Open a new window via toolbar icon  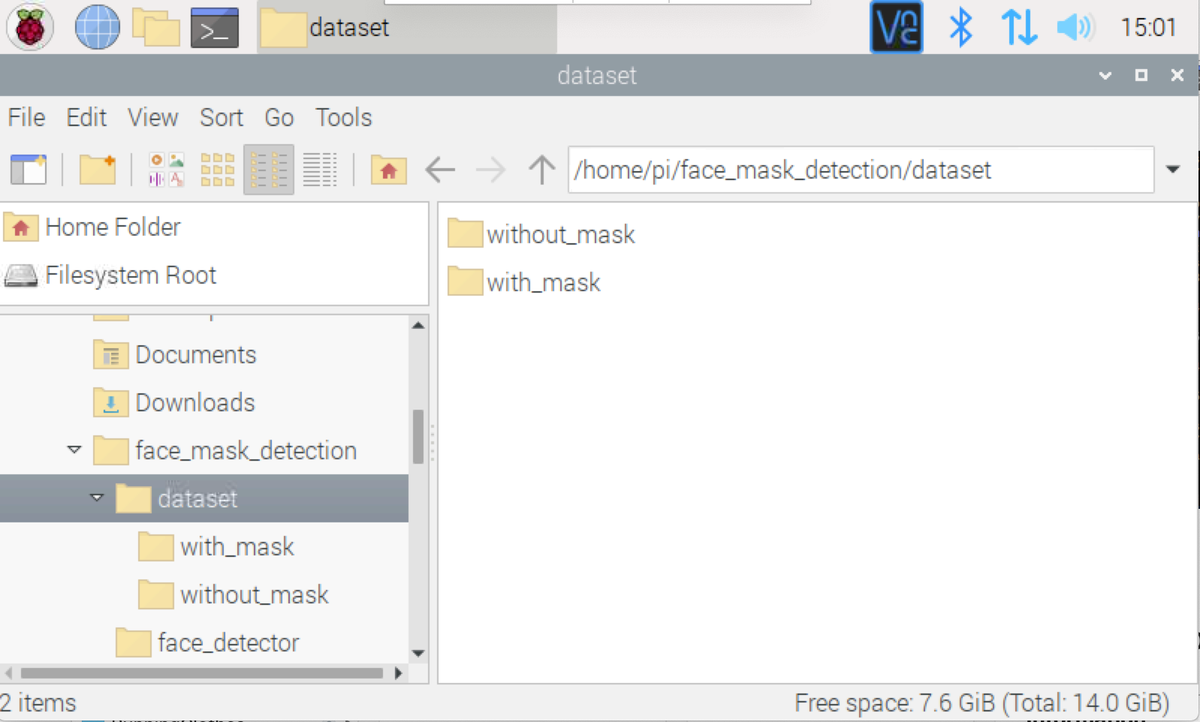pyautogui.click(x=28, y=170)
